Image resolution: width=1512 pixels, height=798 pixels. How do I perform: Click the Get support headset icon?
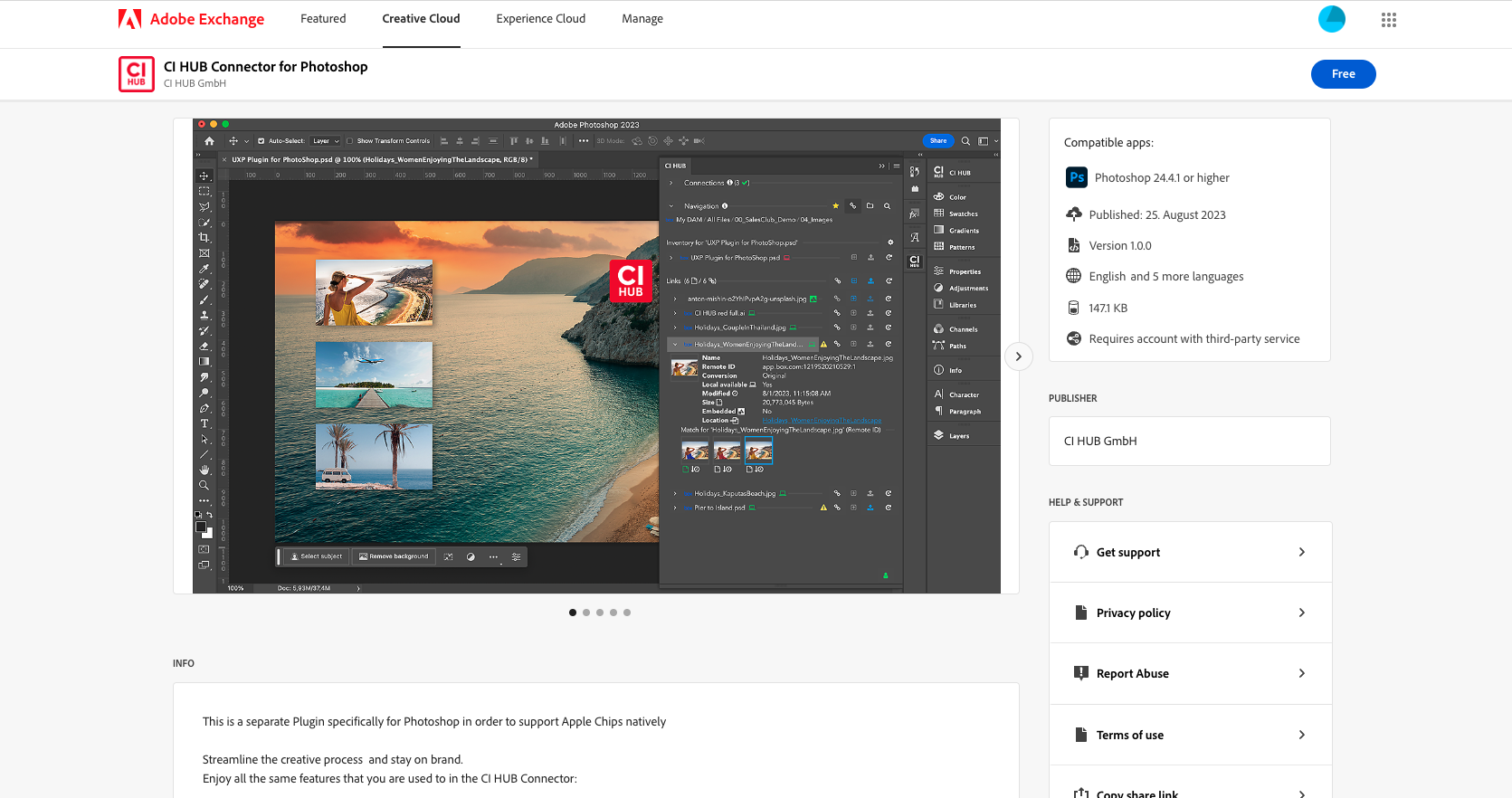click(x=1080, y=552)
